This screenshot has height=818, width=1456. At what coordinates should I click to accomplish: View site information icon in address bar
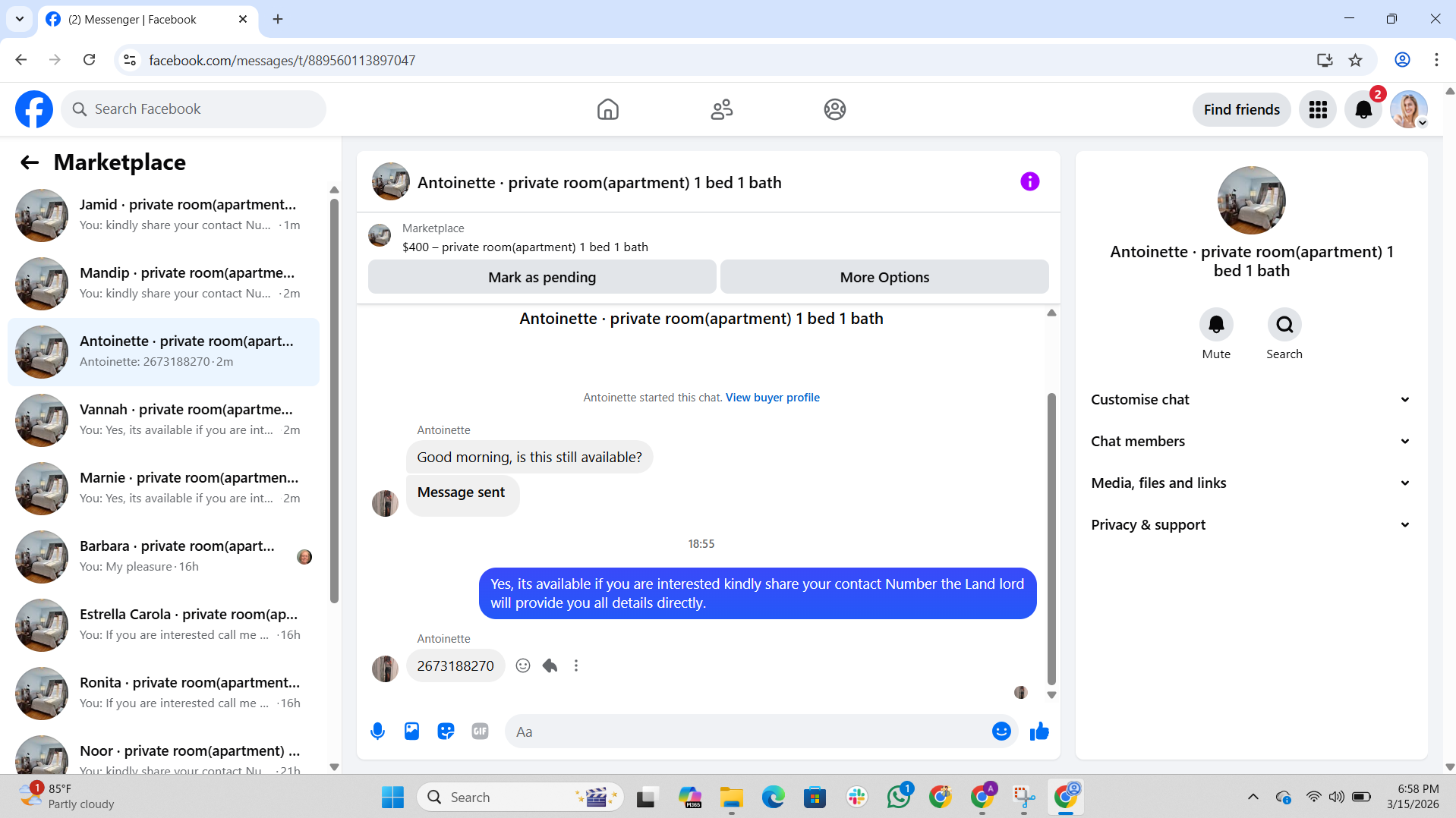pos(130,60)
